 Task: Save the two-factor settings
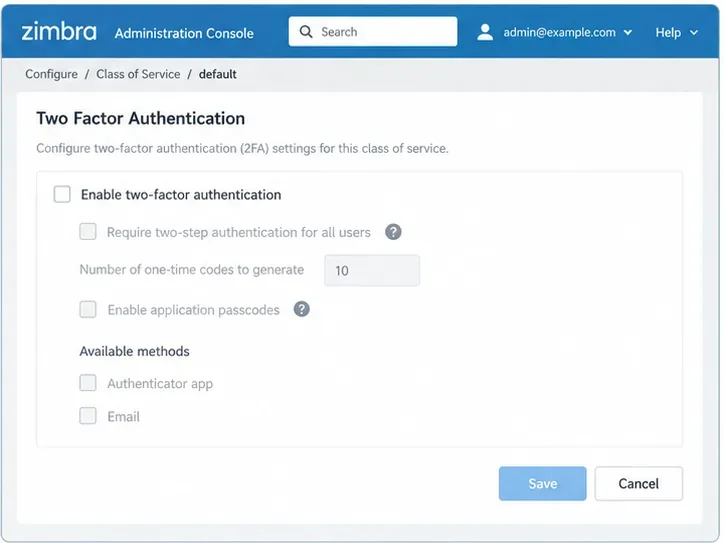(543, 483)
